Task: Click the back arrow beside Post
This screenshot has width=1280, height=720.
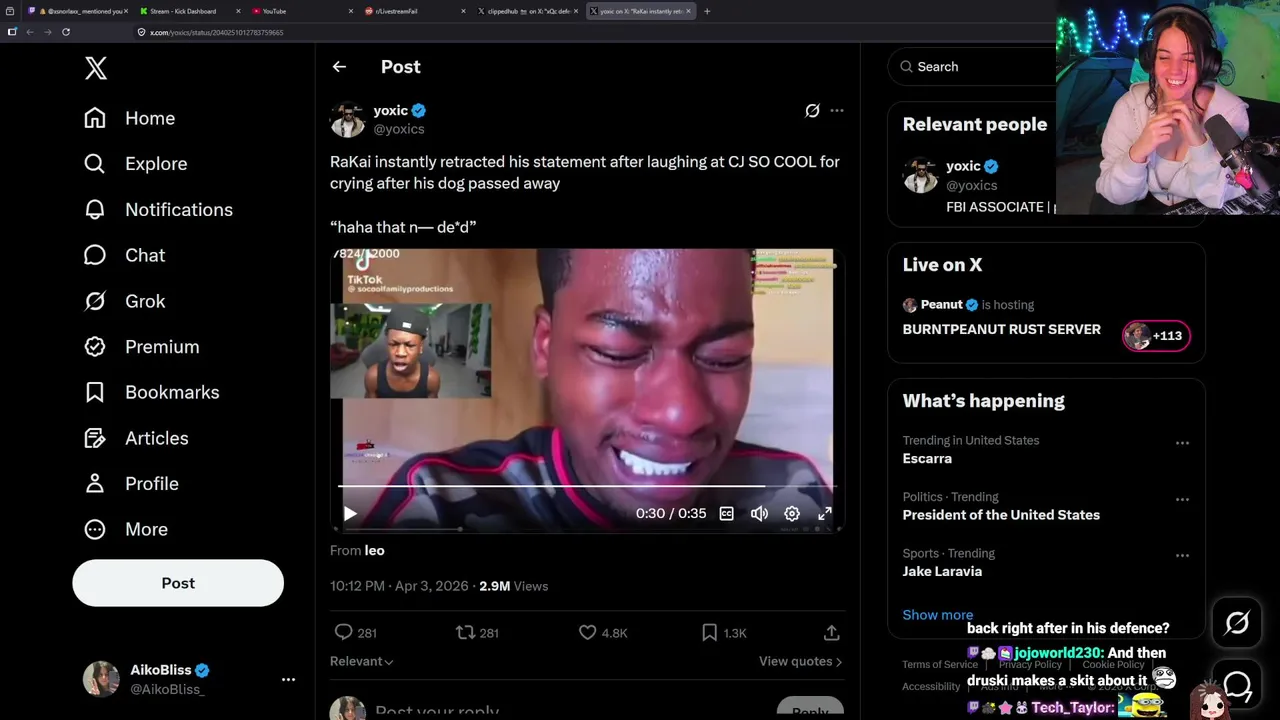Action: pos(339,67)
